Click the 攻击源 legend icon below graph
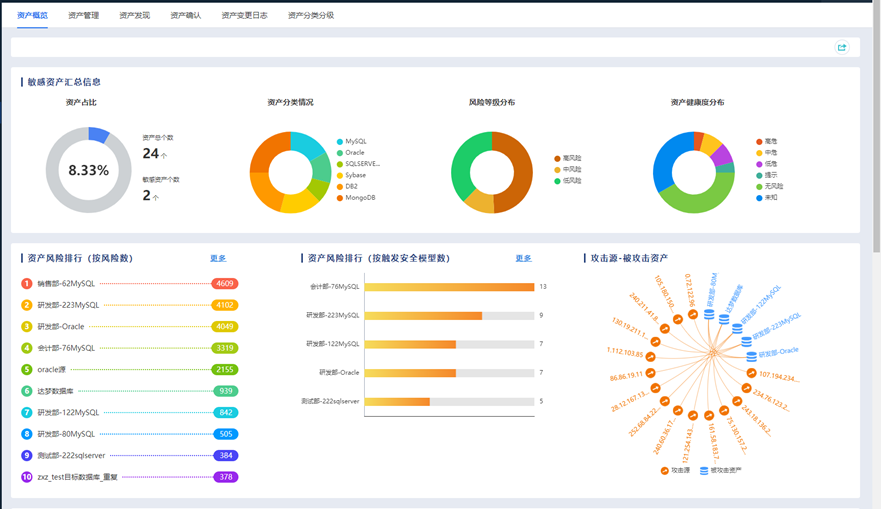881x509 pixels. pyautogui.click(x=665, y=470)
